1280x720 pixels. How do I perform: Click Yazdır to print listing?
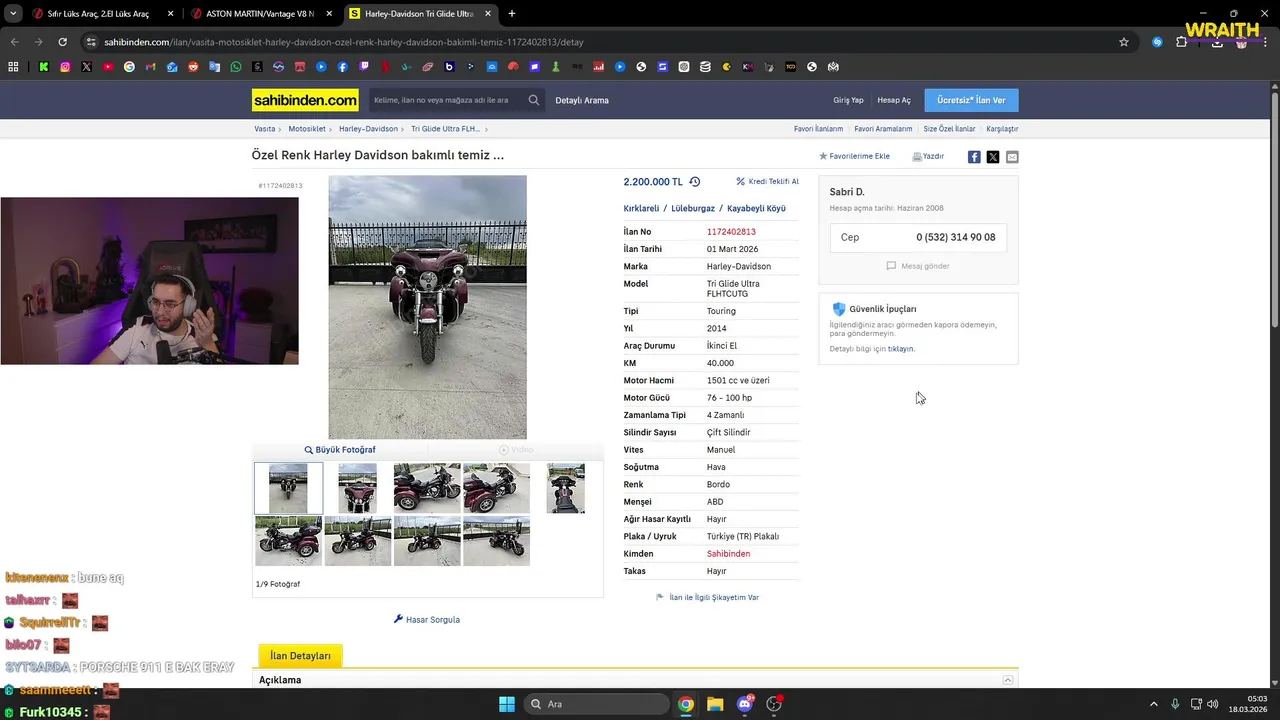click(928, 157)
